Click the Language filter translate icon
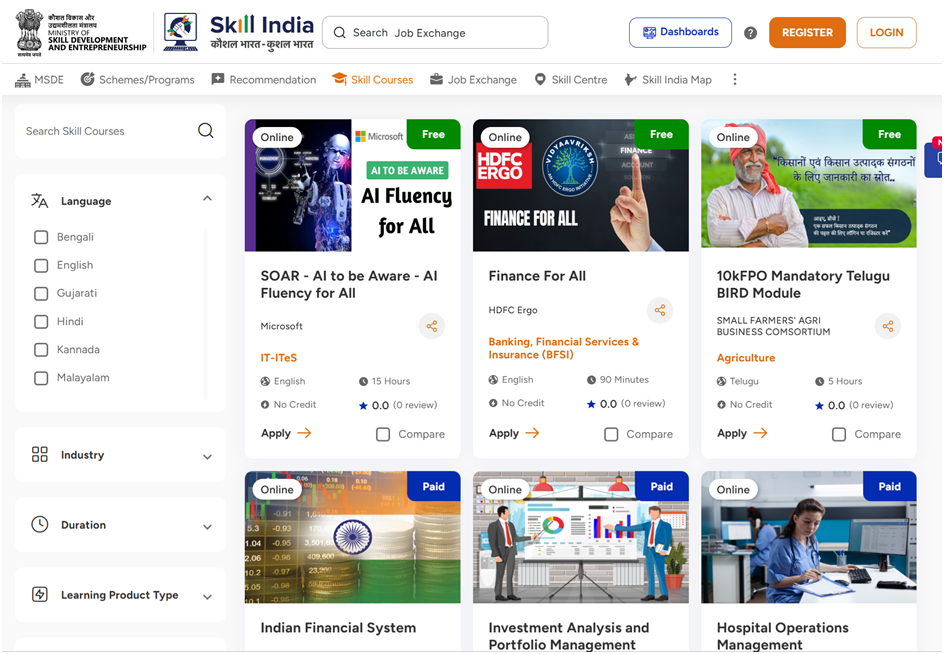Screen dimensions: 944x654 40,201
